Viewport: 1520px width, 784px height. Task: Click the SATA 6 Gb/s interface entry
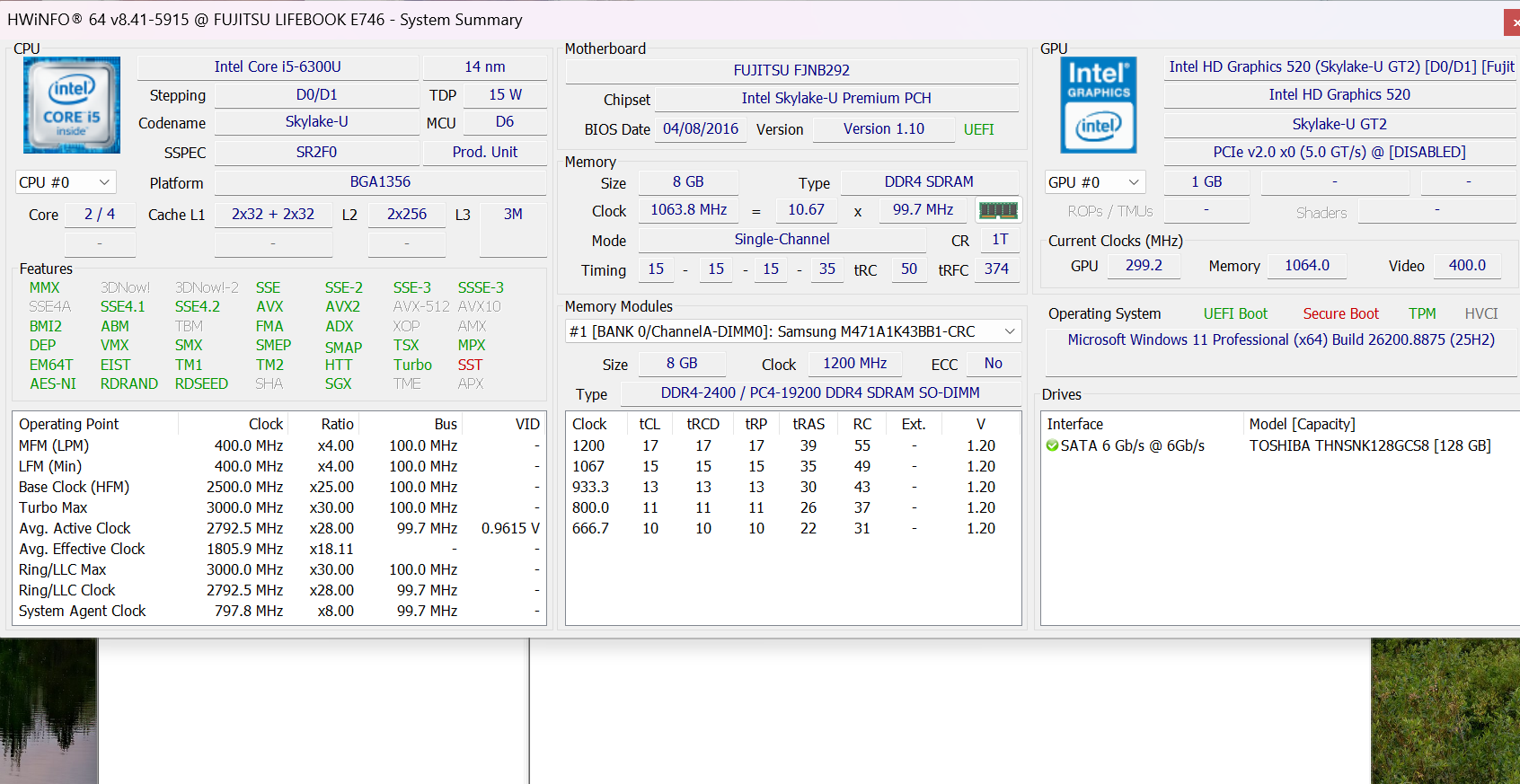point(1132,445)
